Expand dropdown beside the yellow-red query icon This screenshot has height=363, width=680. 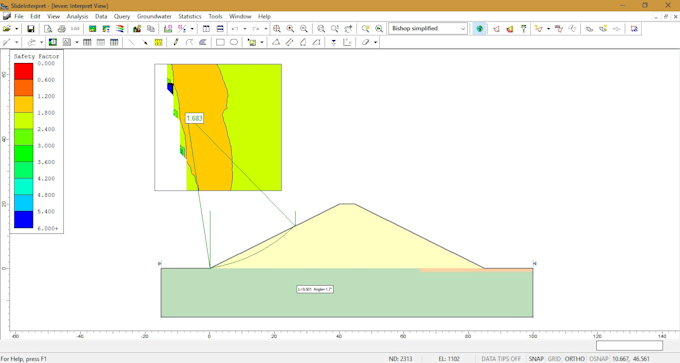click(548, 29)
